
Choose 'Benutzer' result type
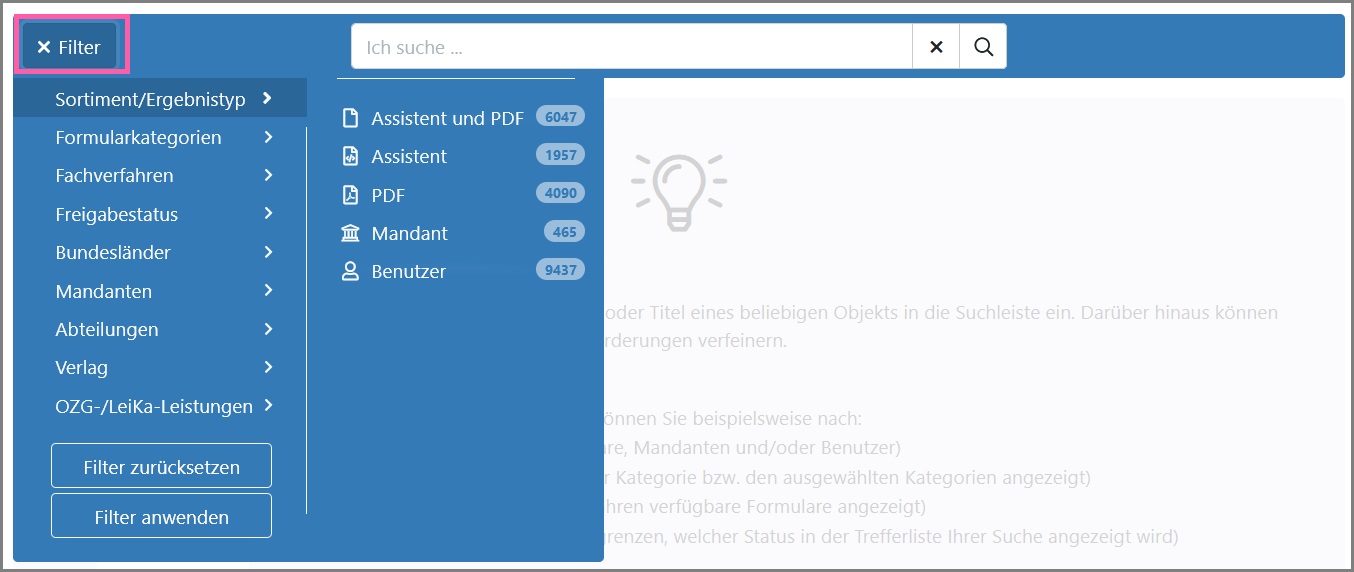tap(408, 271)
